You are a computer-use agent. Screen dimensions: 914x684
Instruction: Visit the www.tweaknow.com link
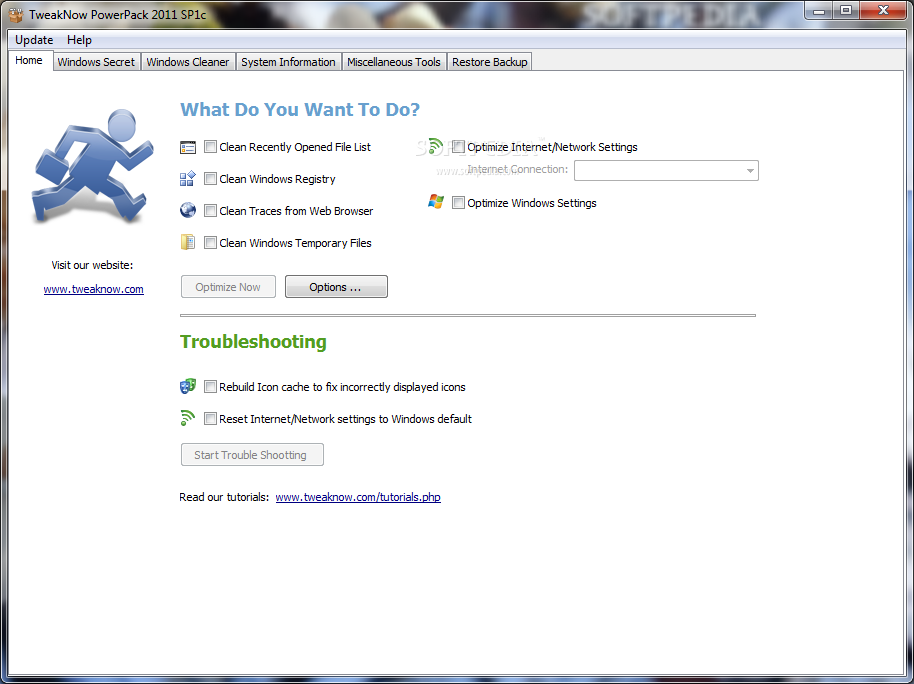[x=93, y=289]
